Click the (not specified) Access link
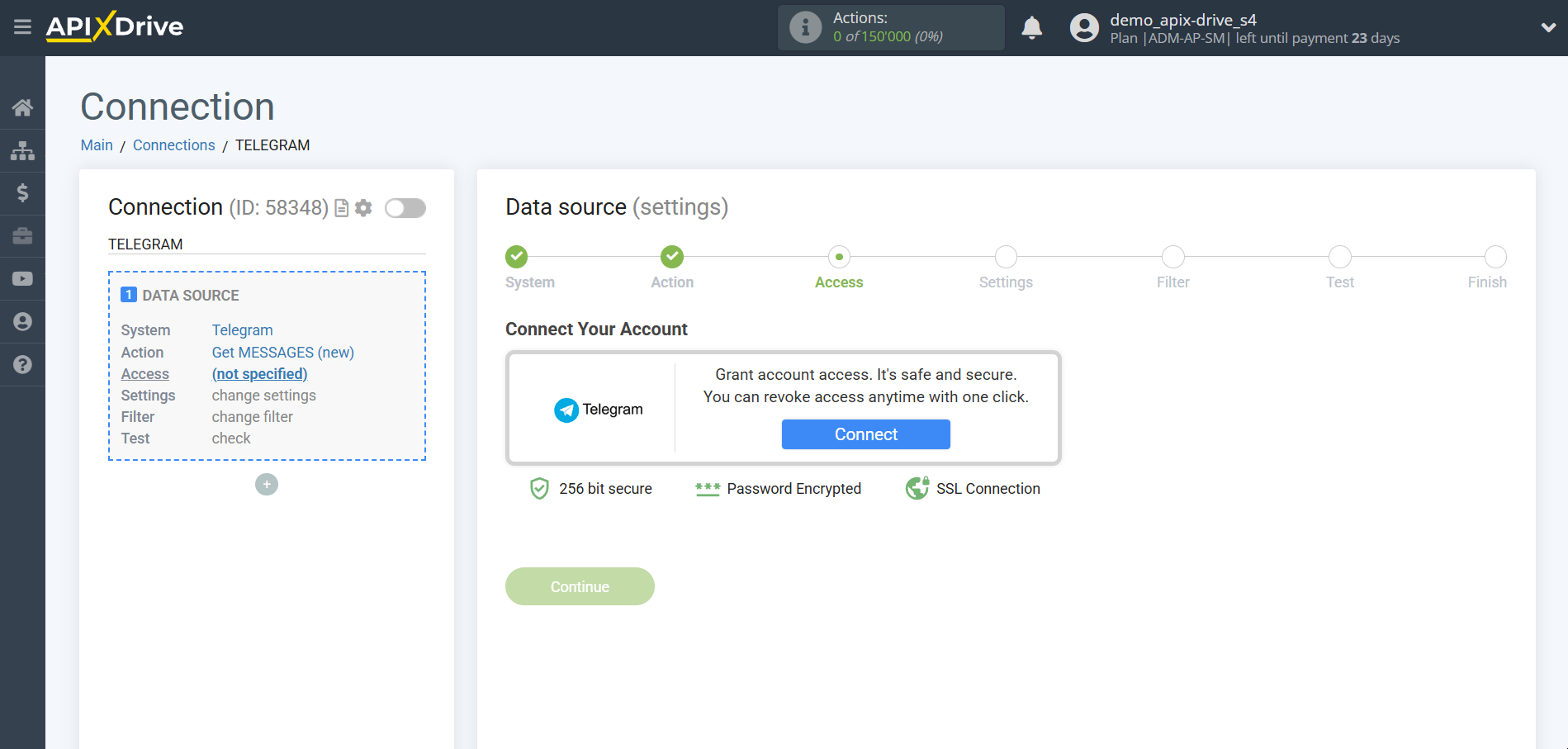Viewport: 1568px width, 749px height. pyautogui.click(x=258, y=374)
